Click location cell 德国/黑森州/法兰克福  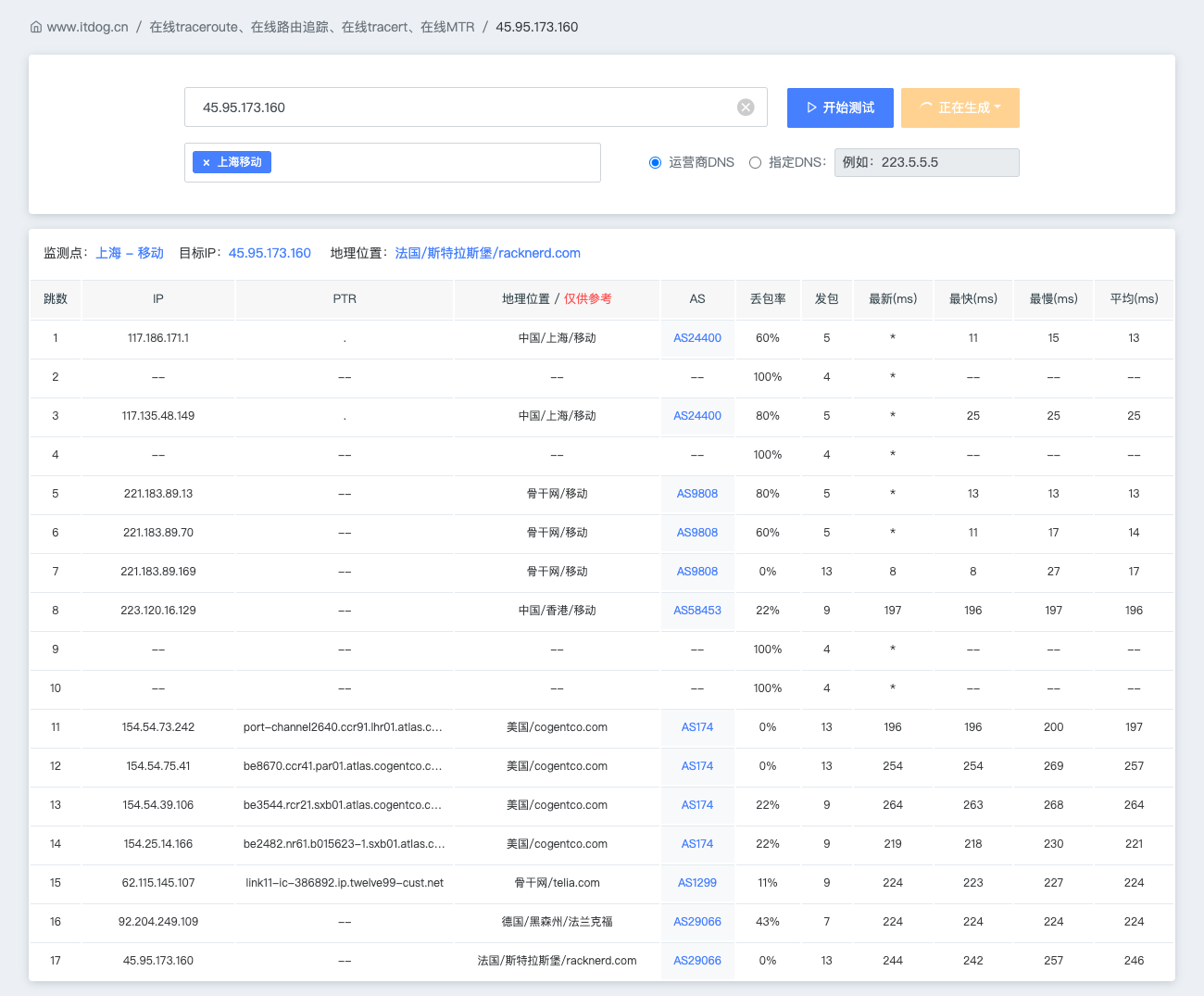click(x=557, y=922)
